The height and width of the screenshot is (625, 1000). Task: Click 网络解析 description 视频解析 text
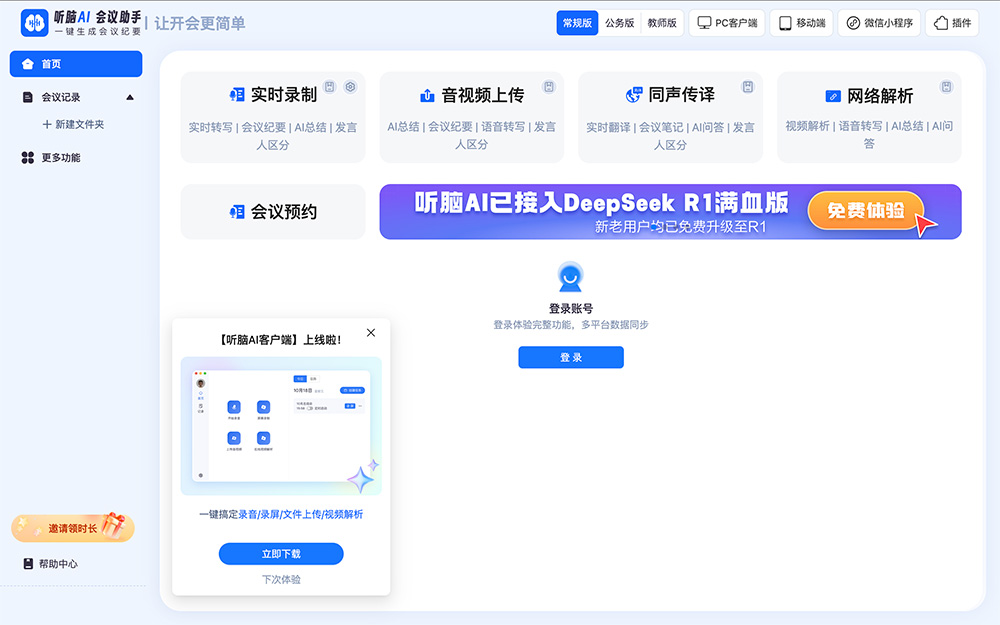pyautogui.click(x=807, y=126)
